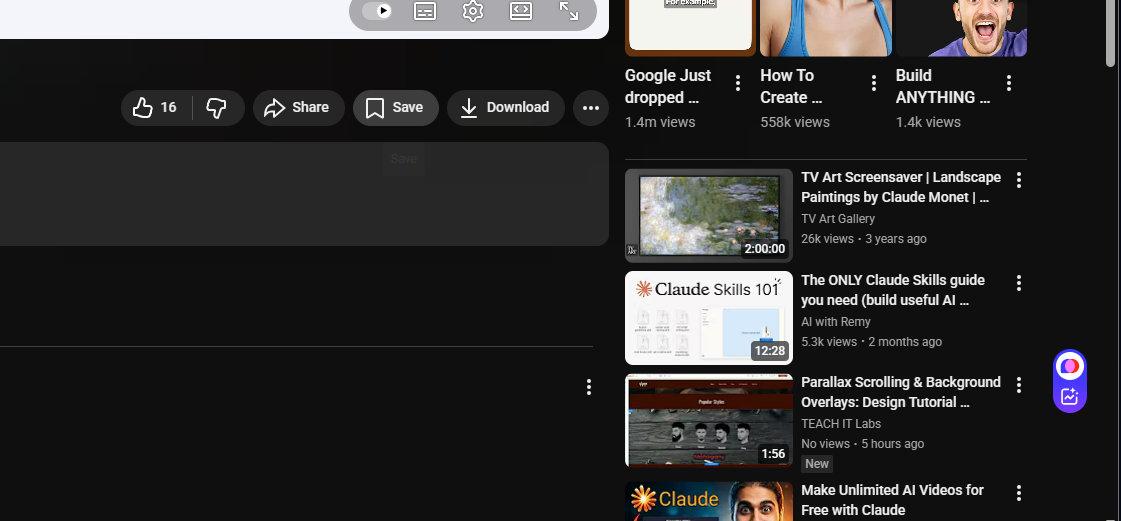Open menu for Make Unlimited AI Videos
Image resolution: width=1121 pixels, height=521 pixels.
coord(1019,493)
